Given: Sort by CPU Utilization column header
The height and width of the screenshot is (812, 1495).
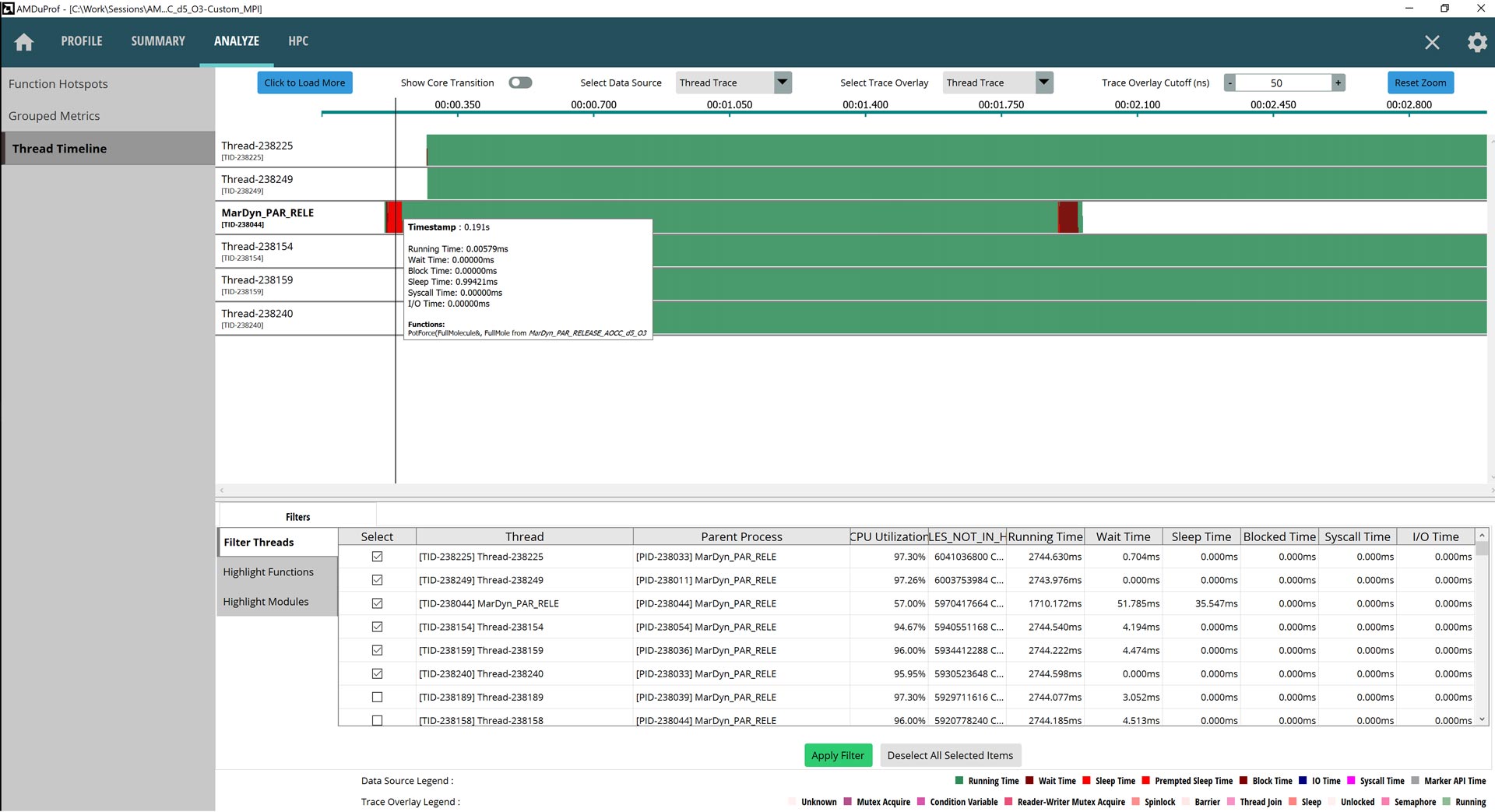Looking at the screenshot, I should click(x=888, y=536).
